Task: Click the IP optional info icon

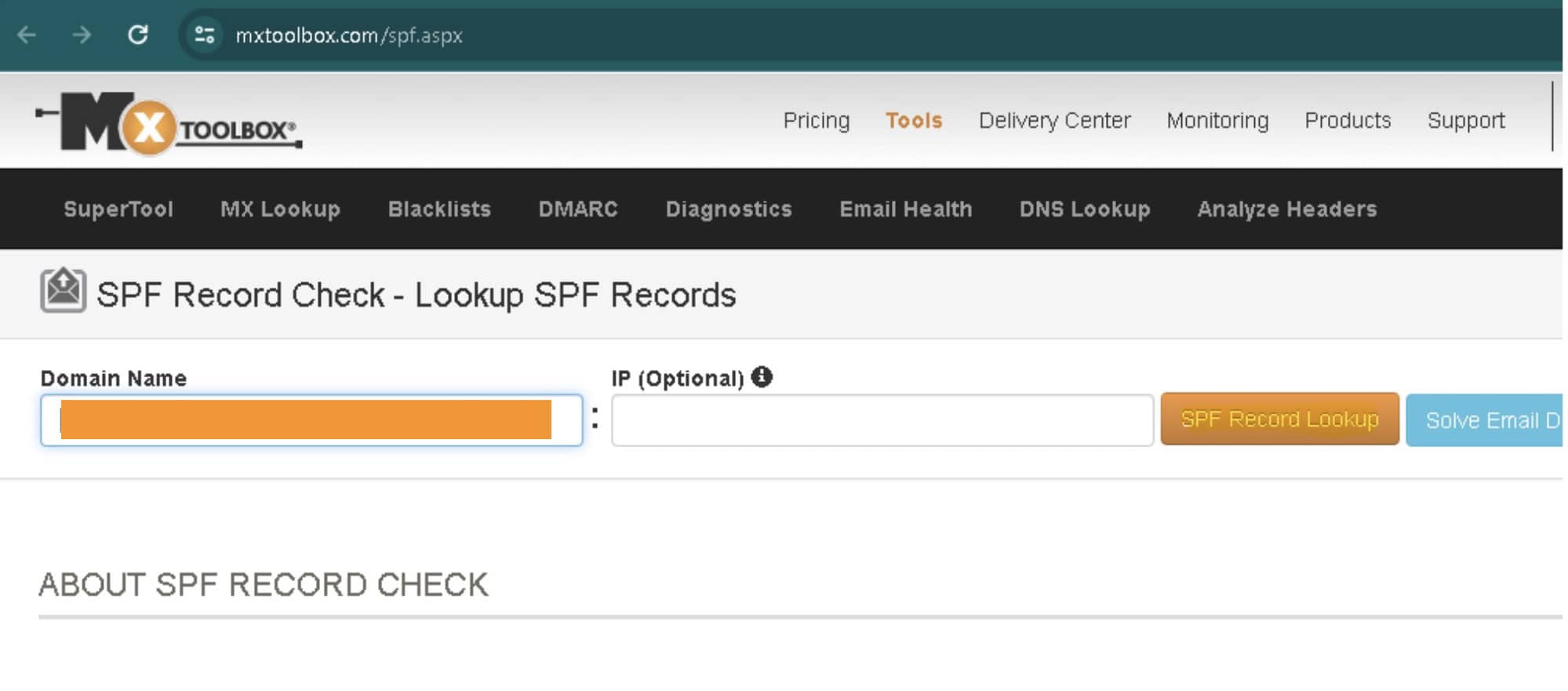Action: [762, 377]
